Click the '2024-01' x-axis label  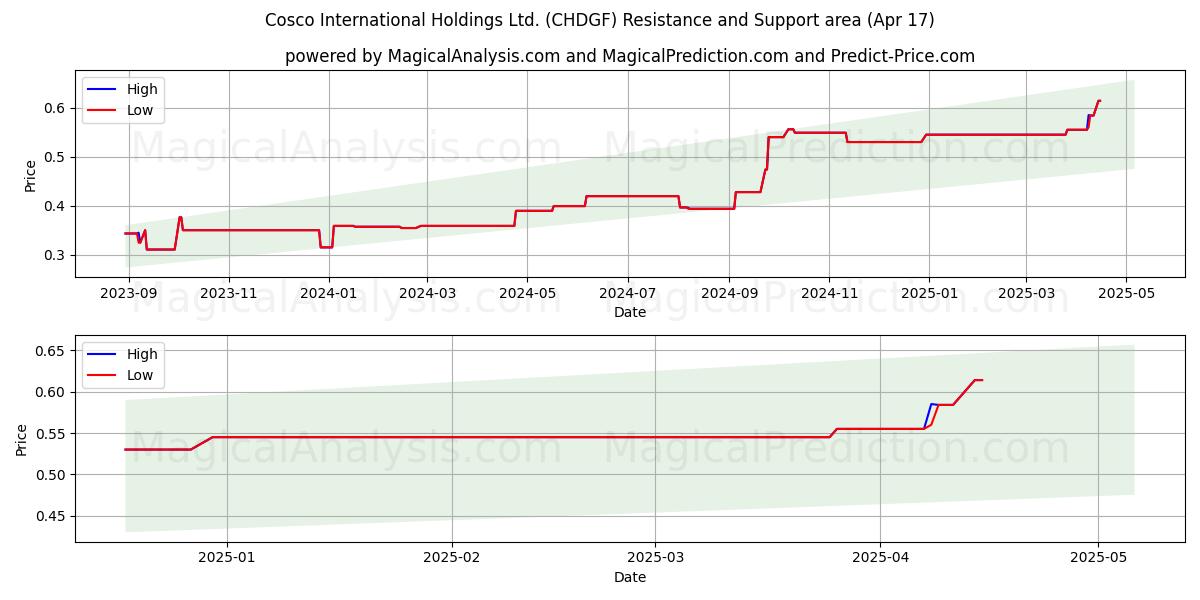click(329, 293)
